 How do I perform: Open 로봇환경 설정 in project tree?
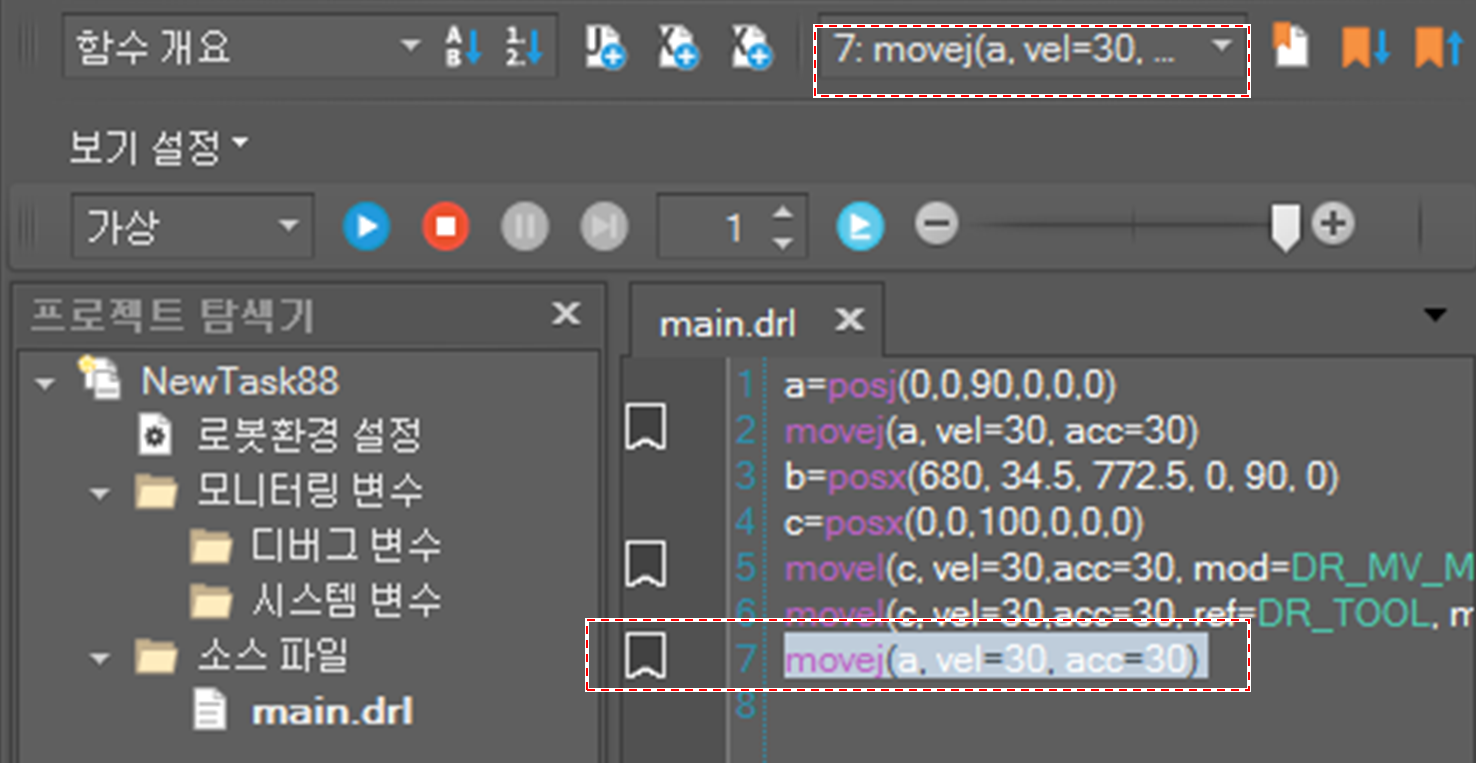308,435
